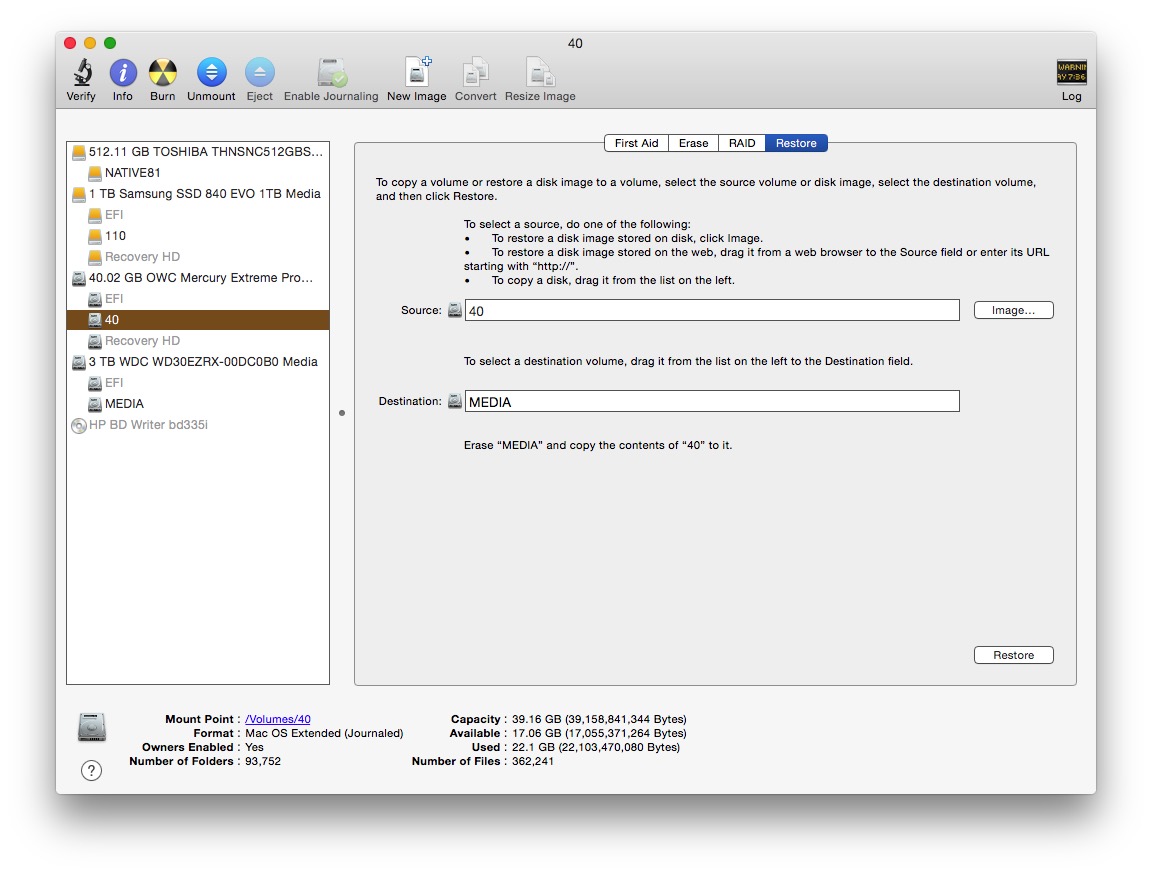Viewport: 1152px width, 874px height.
Task: Click the disk icon beside the Destination field
Action: [455, 401]
